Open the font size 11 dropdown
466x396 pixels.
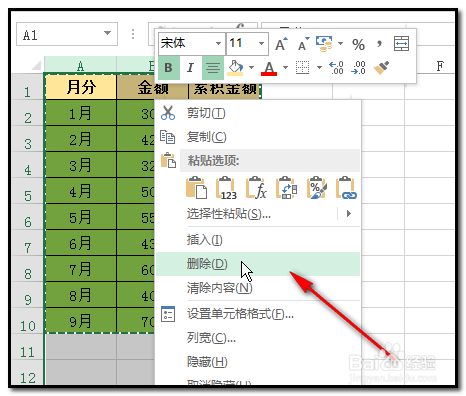pos(261,44)
